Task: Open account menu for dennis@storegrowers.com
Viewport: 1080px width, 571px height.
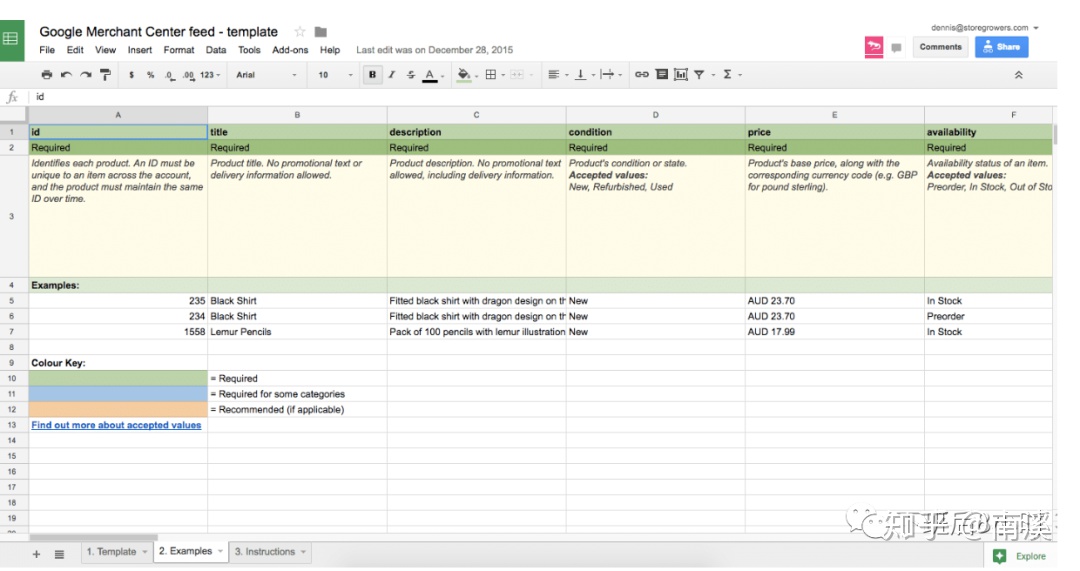Action: (x=984, y=28)
